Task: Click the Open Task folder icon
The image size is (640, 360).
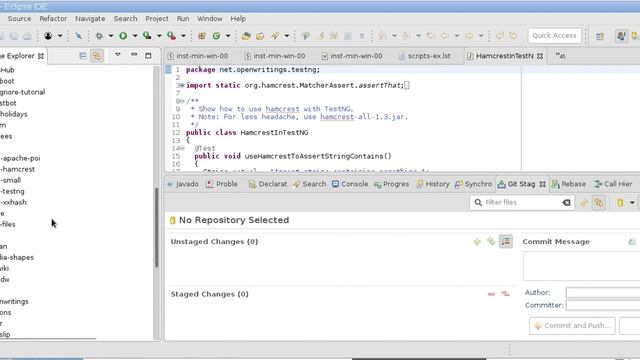Action: [260, 36]
